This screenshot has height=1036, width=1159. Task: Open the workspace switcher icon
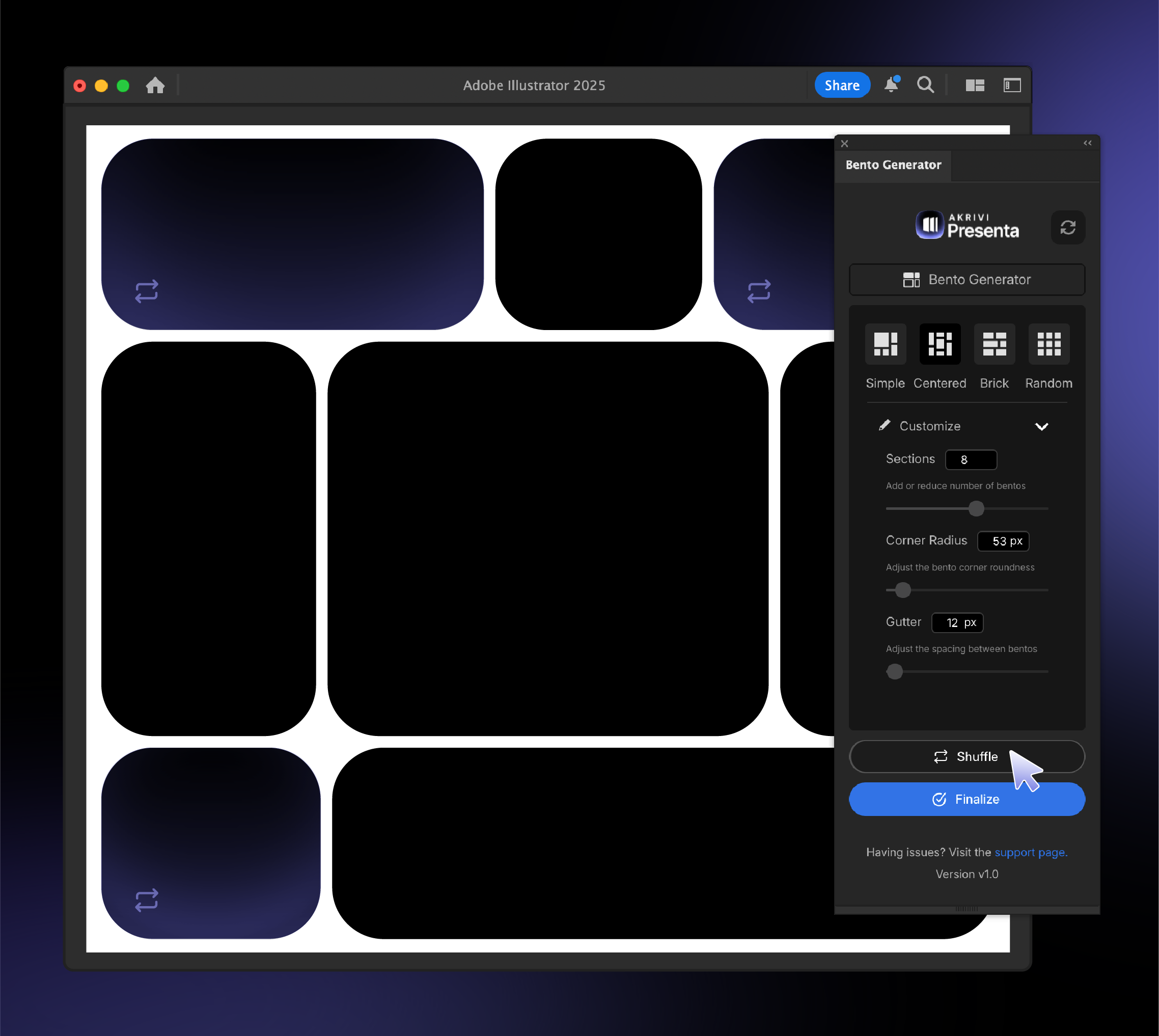point(1012,86)
